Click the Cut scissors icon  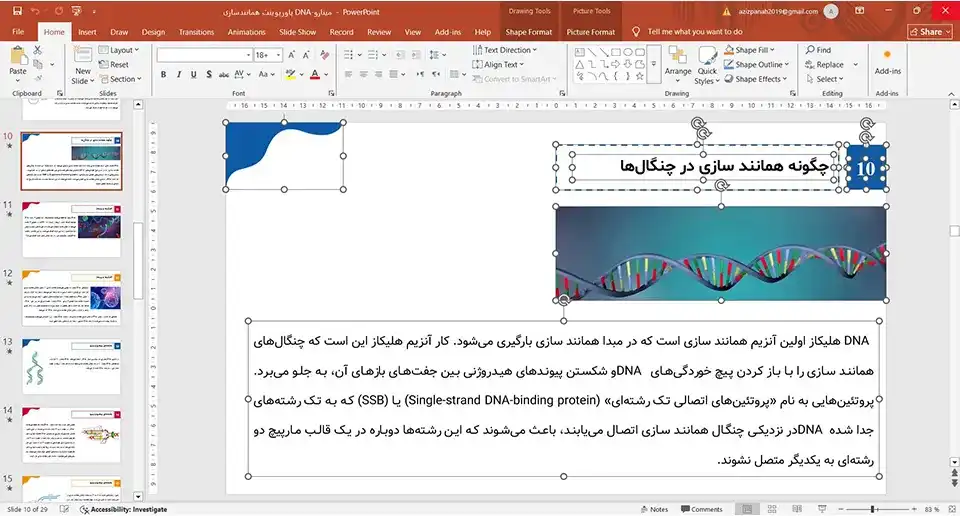coord(38,50)
